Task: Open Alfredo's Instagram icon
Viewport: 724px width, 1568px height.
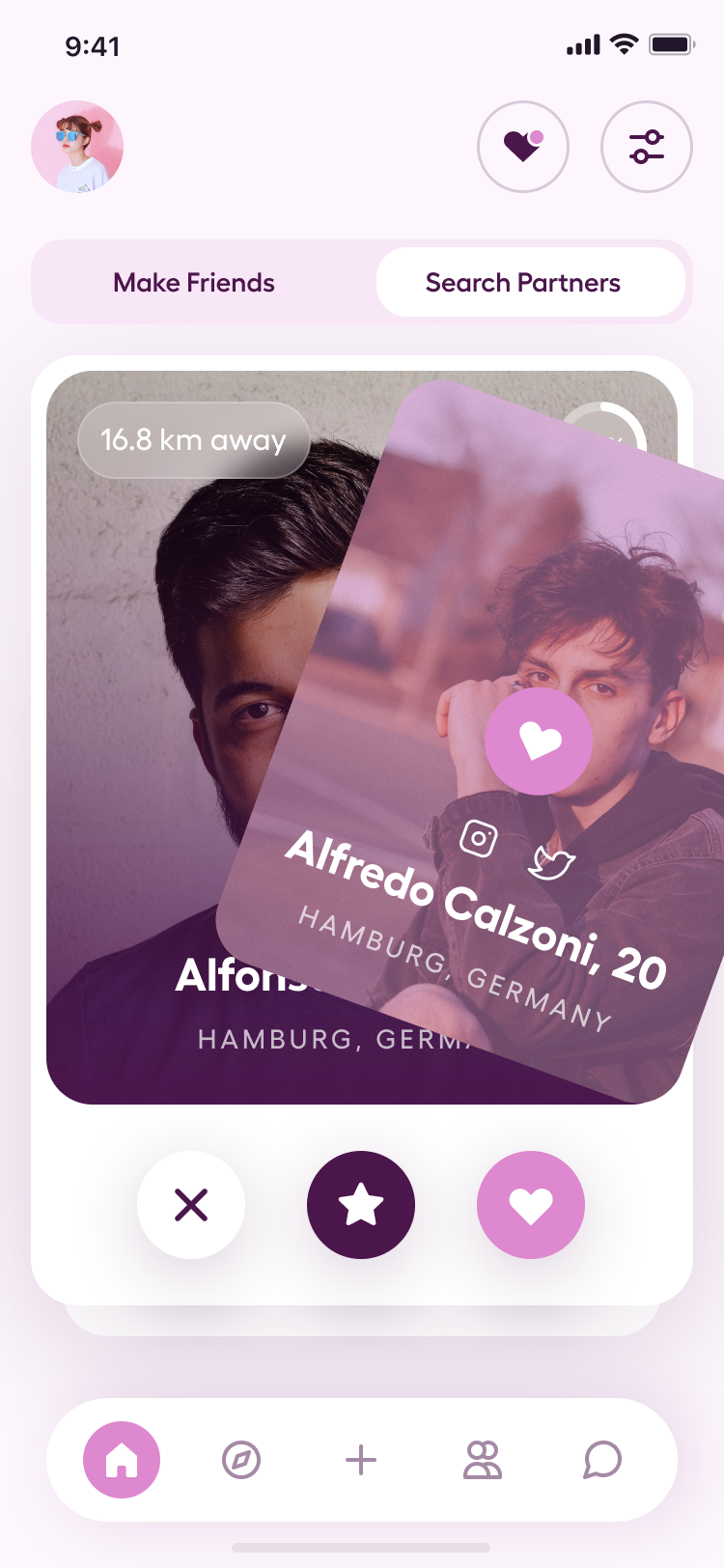Action: coord(479,837)
